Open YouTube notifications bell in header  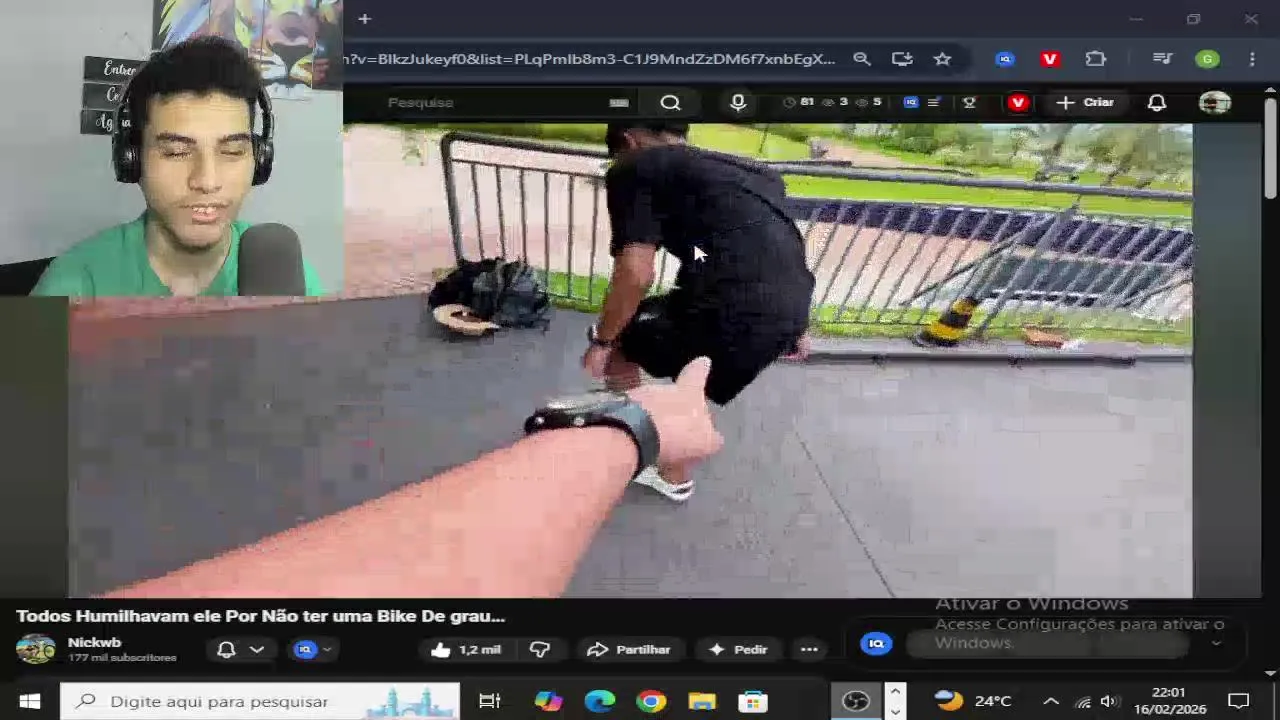pos(1157,102)
